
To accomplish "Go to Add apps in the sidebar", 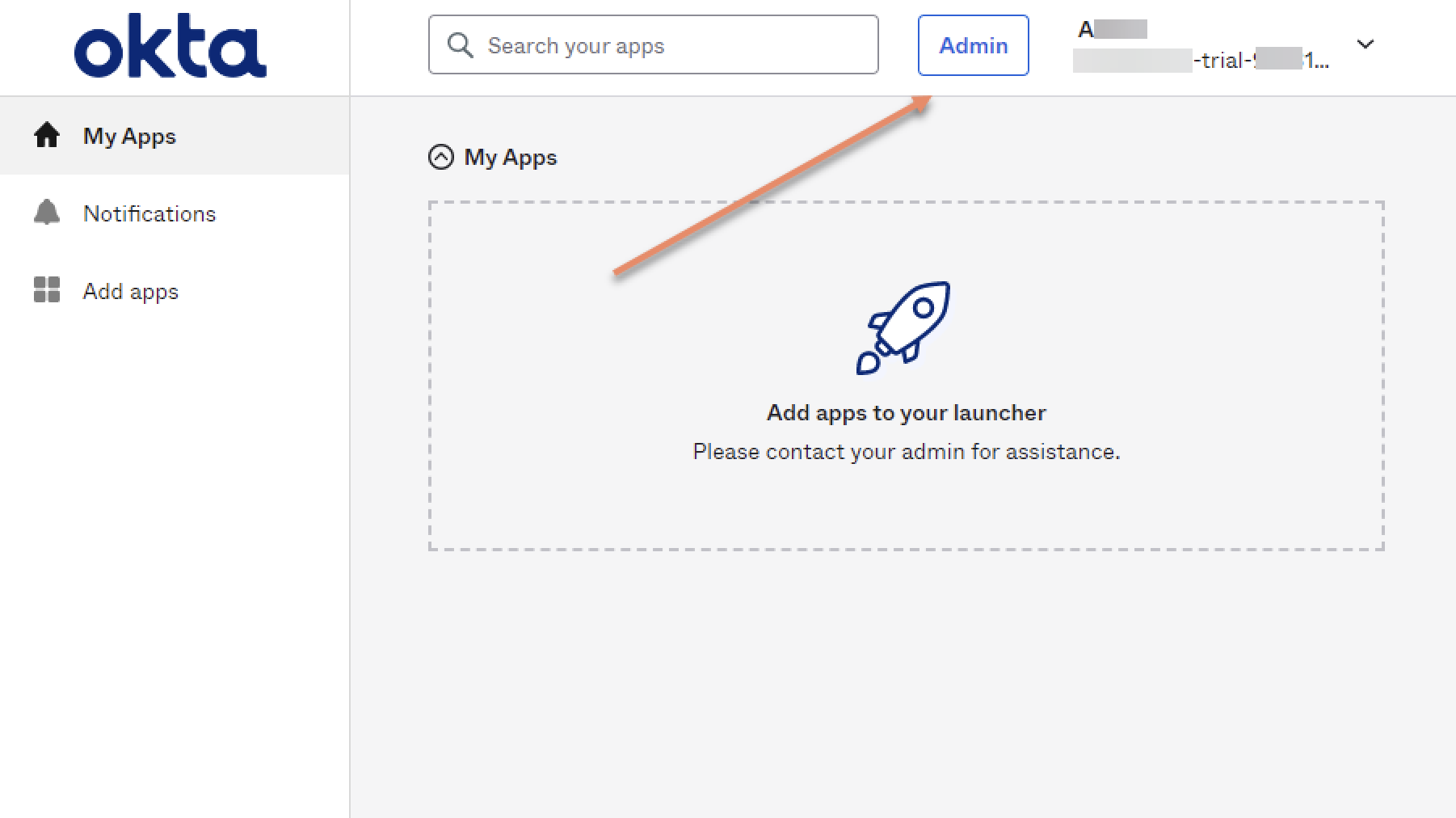I will click(131, 291).
